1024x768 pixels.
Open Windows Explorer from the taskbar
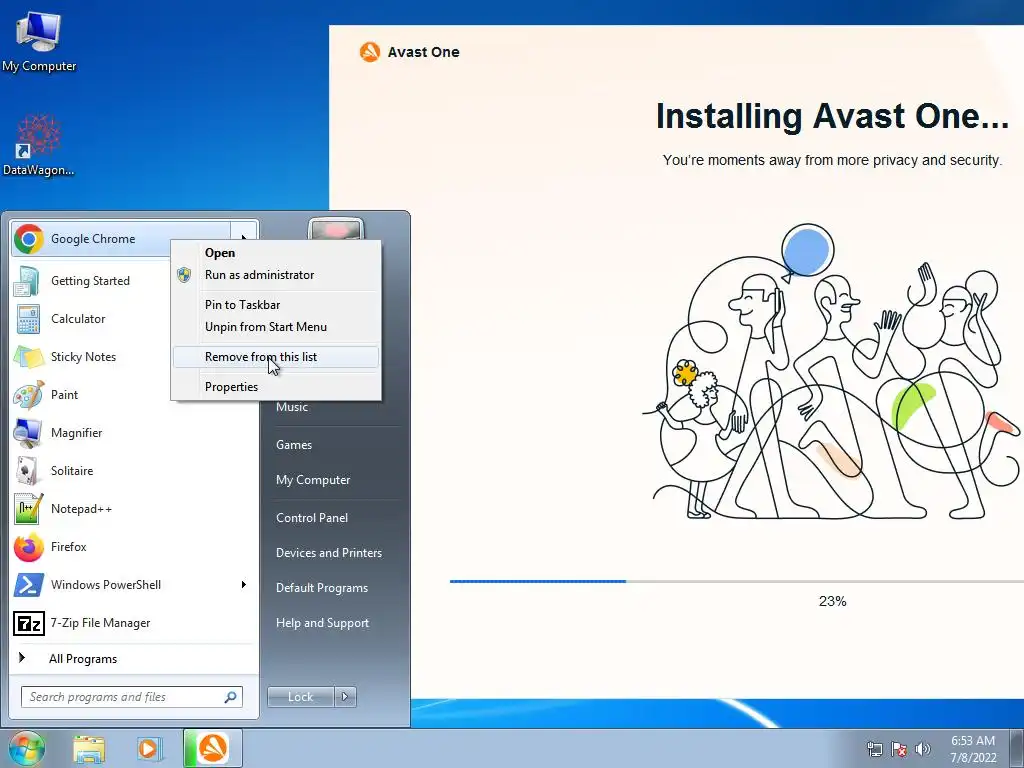[89, 748]
